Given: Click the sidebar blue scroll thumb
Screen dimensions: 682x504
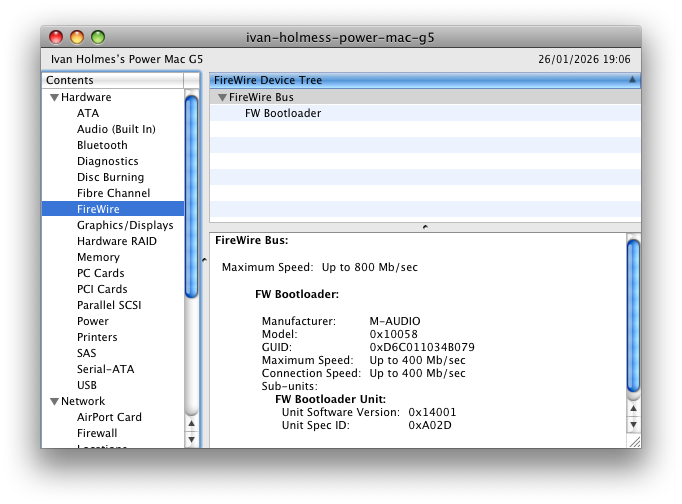Looking at the screenshot, I should point(191,197).
